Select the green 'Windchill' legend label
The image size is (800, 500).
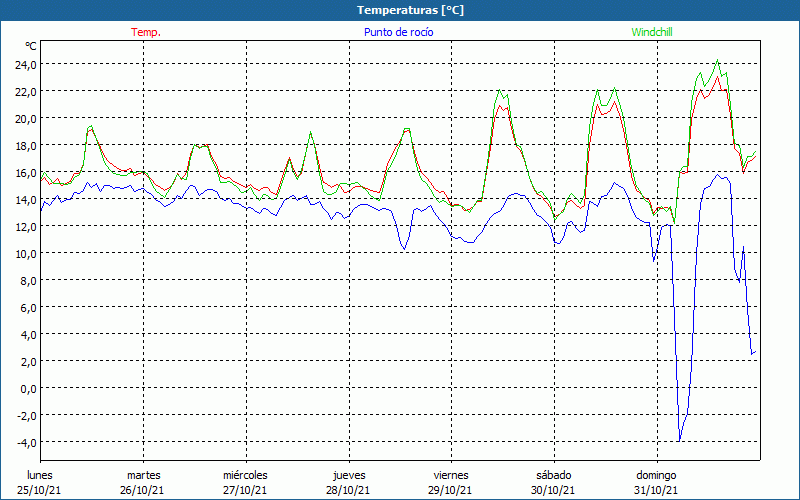click(652, 32)
